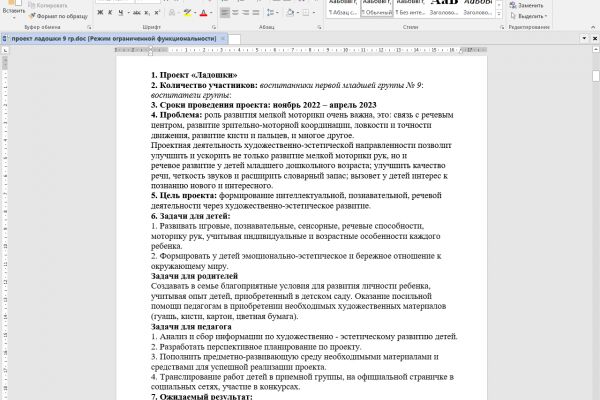The height and width of the screenshot is (400, 600).
Task: Click Копировать in the clipboard group
Action: [x=48, y=5]
